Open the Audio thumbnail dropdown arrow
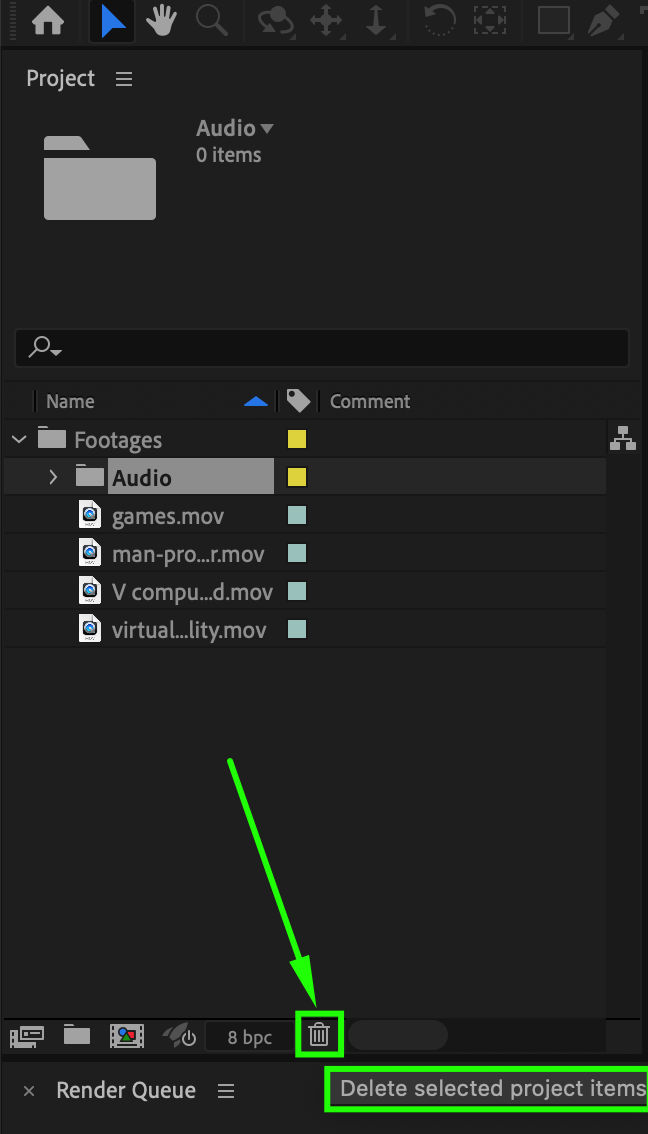 (266, 129)
